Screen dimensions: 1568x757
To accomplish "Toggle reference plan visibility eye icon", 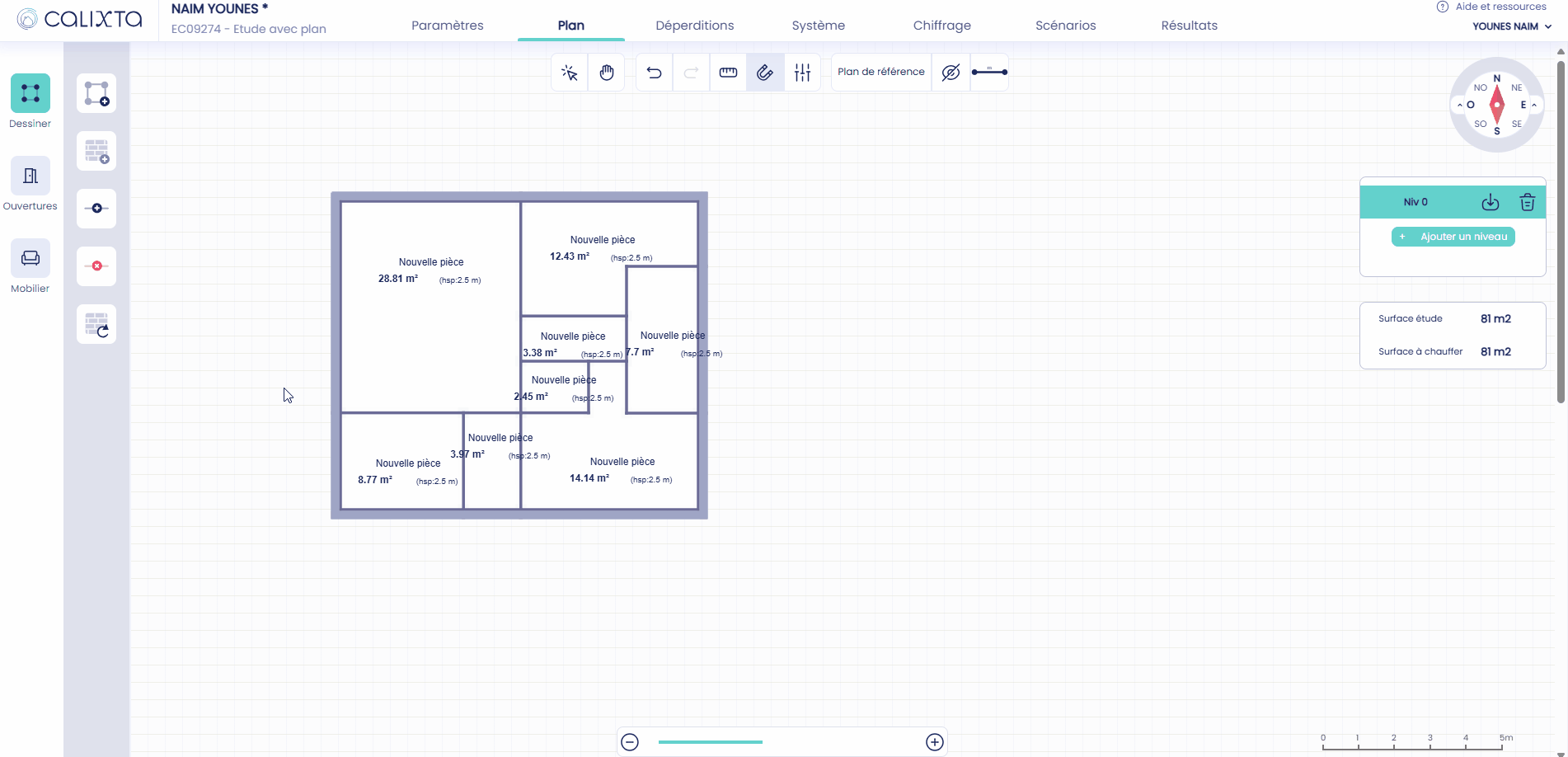I will 951,73.
